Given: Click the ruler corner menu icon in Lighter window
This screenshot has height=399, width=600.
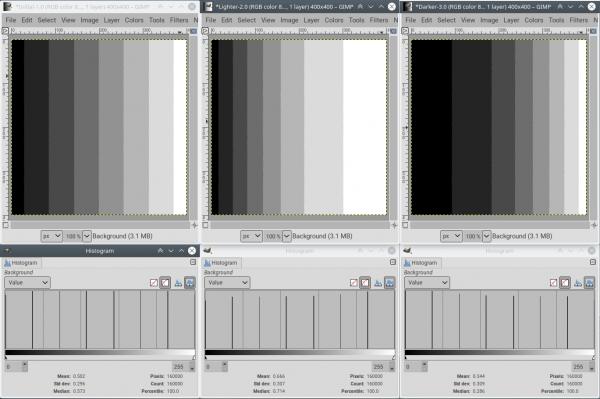Looking at the screenshot, I should click(205, 31).
